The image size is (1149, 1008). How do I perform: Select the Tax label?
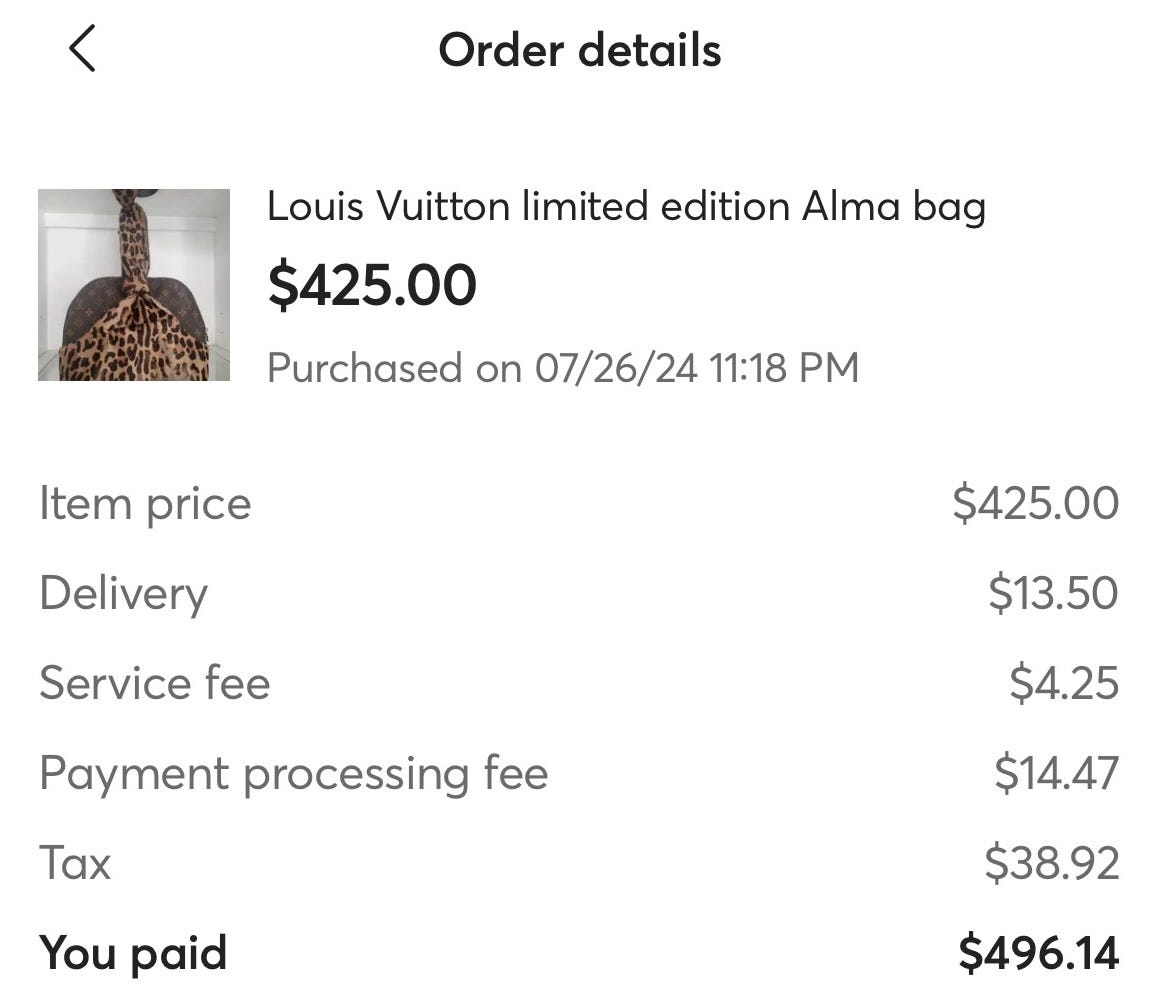click(75, 863)
